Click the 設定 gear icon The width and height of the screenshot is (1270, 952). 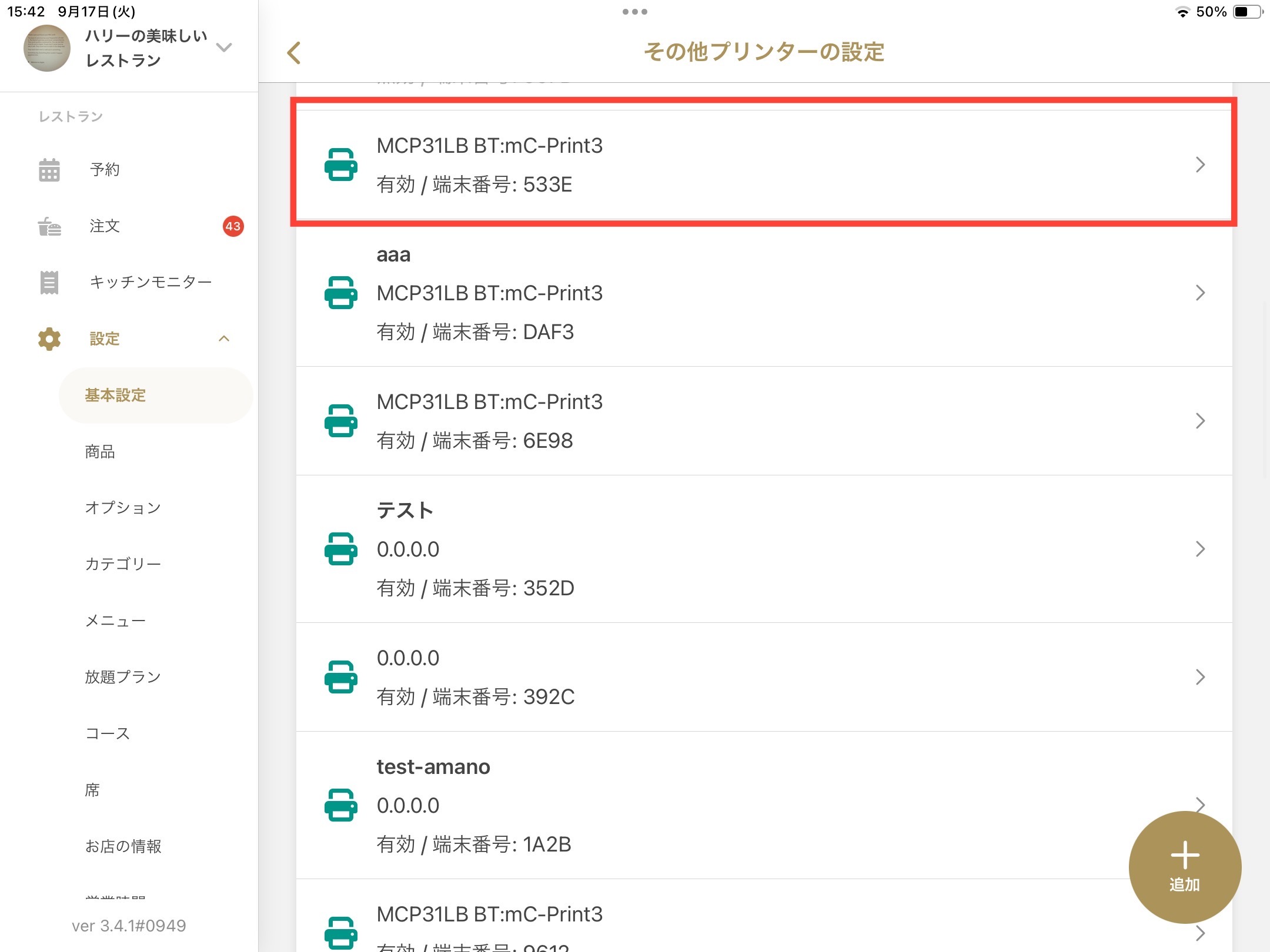[x=49, y=339]
